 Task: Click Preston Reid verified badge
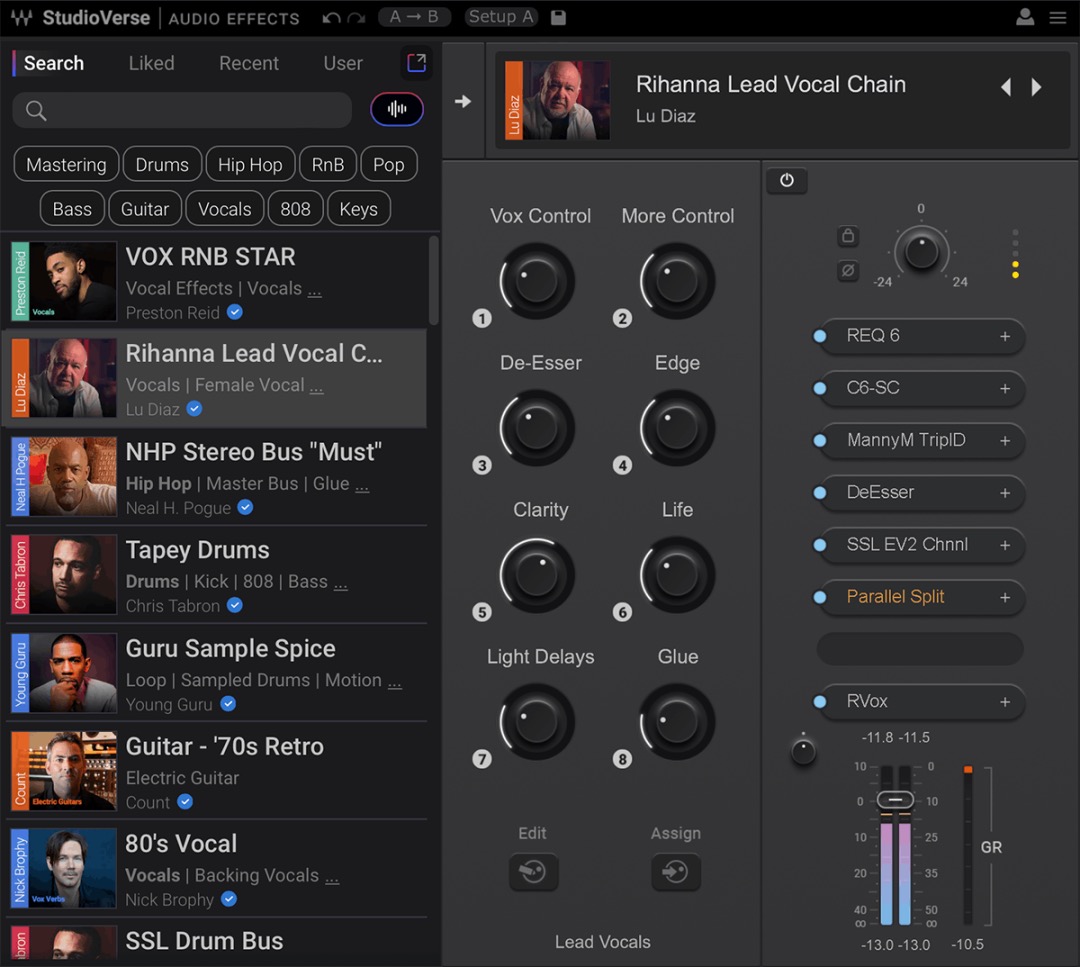(235, 312)
